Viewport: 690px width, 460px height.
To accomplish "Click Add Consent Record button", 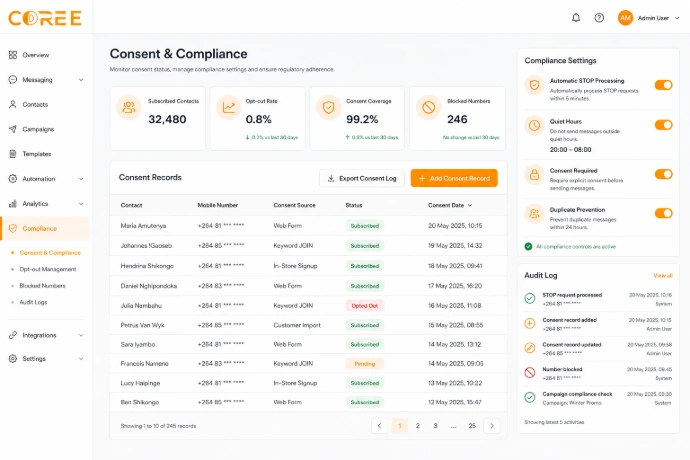I will 454,178.
